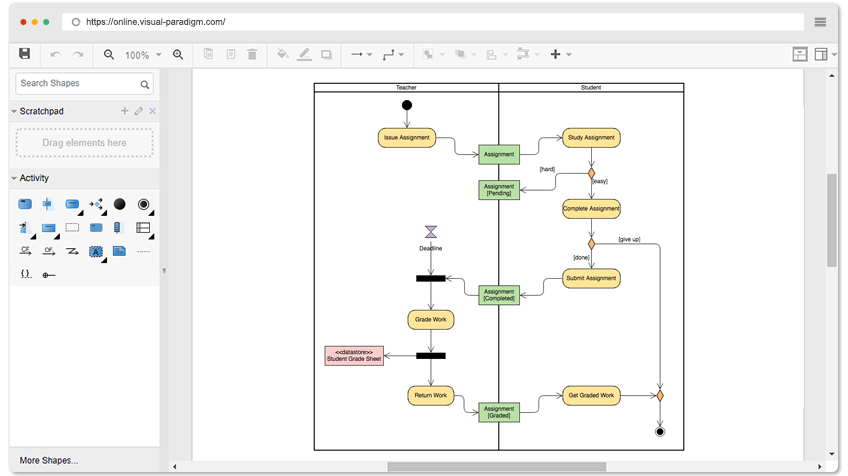Click the scroll right arrow
This screenshot has width=848, height=476.
coord(819,466)
